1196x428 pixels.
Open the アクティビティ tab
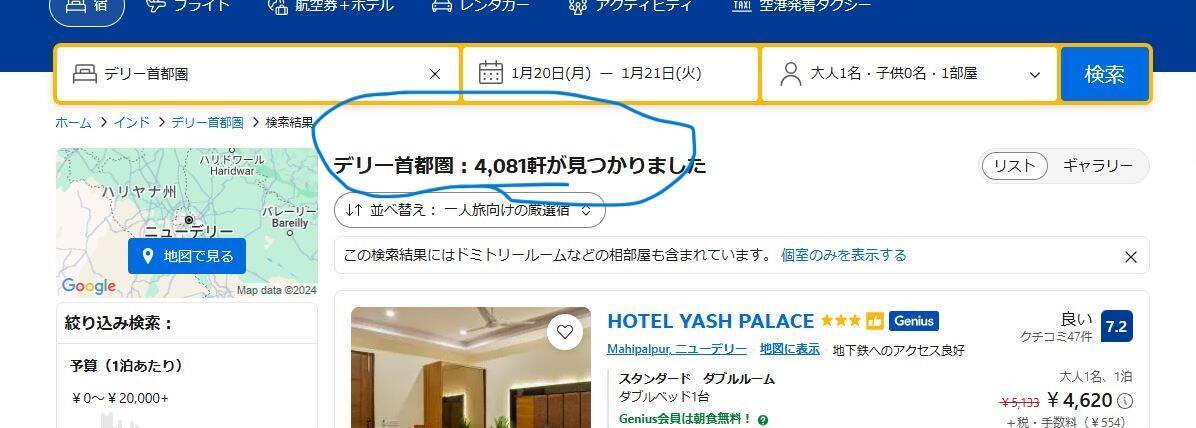630,6
